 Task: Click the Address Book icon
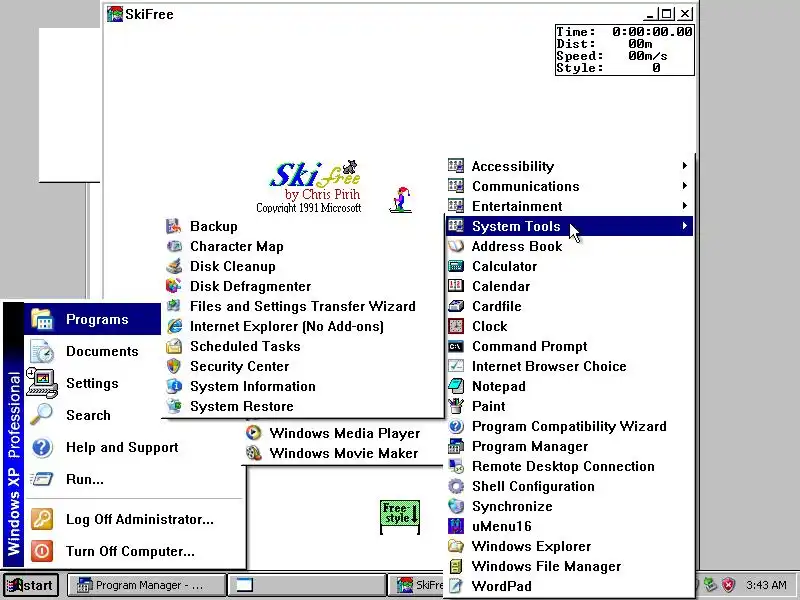click(x=456, y=246)
